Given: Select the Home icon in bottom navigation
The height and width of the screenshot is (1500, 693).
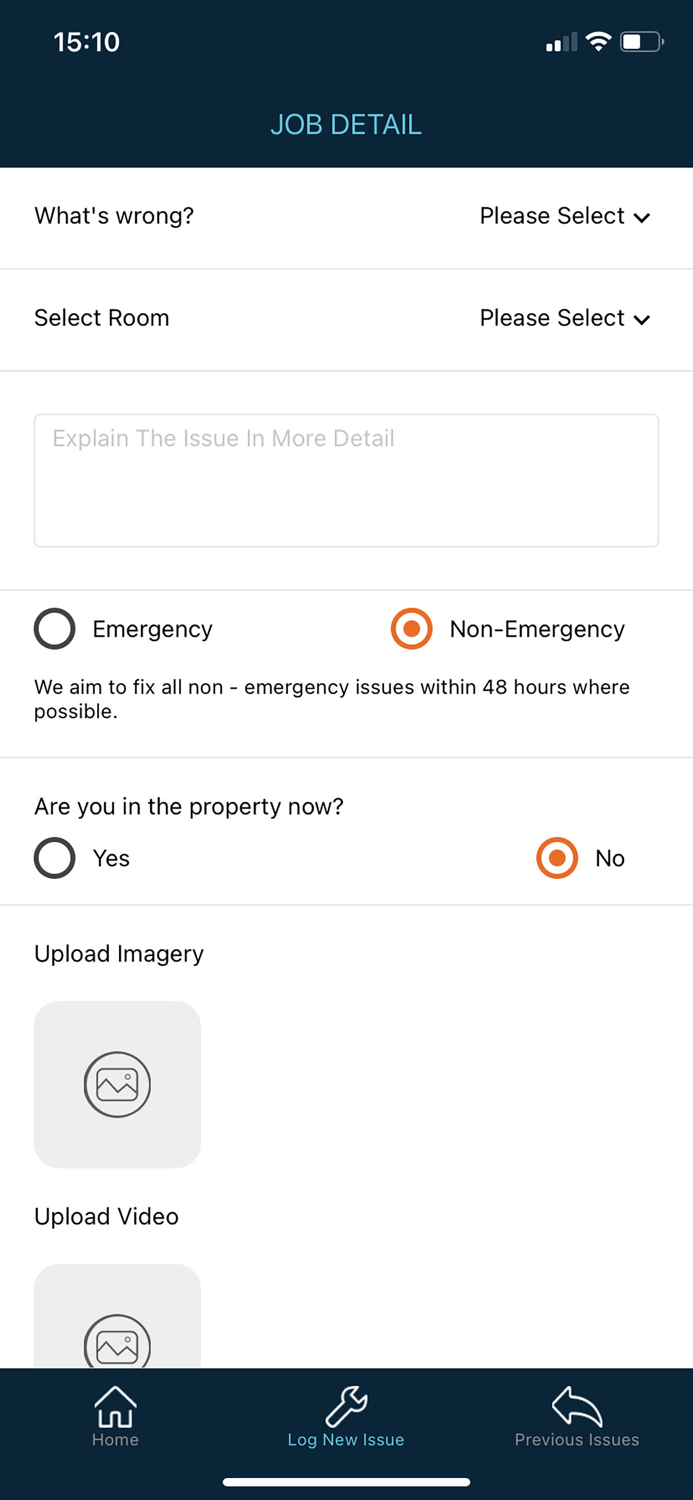Looking at the screenshot, I should tap(115, 1405).
